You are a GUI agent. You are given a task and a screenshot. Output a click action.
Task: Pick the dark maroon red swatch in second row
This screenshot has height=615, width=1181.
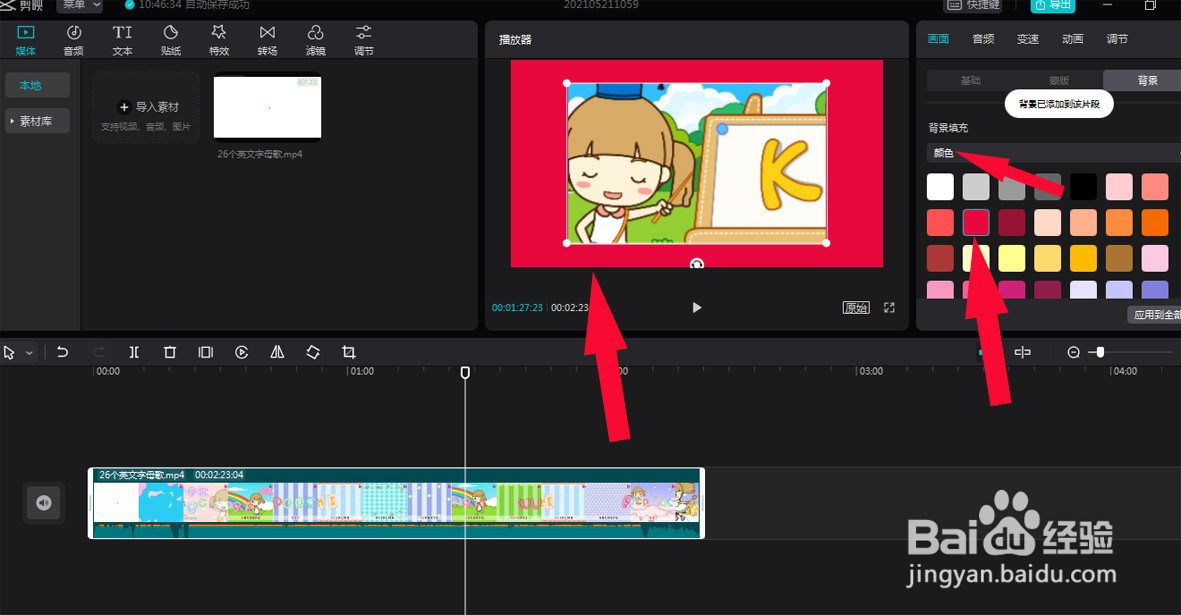pos(1012,223)
